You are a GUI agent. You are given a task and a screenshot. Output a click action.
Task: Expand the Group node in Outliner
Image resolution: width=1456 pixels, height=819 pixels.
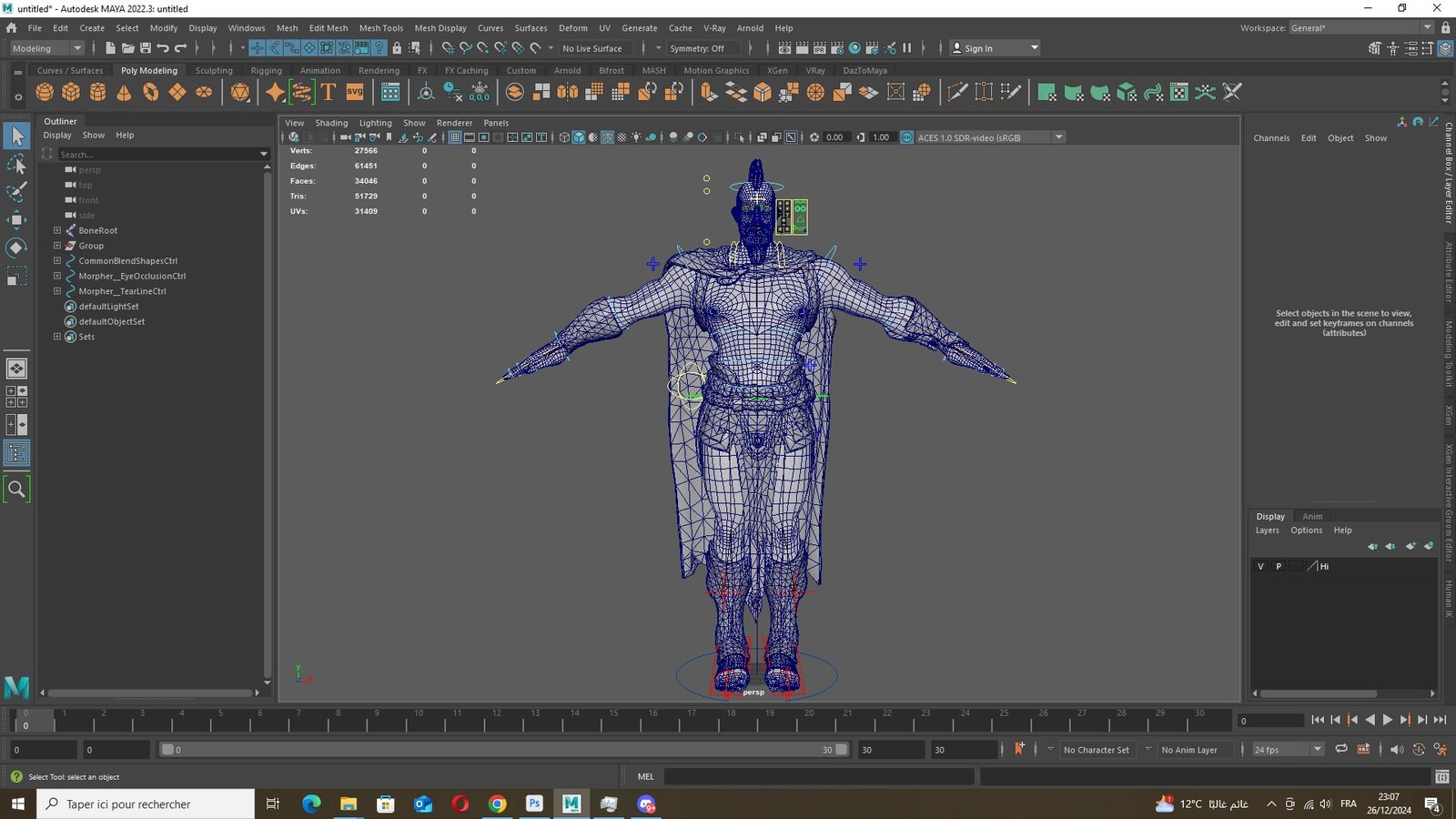click(x=57, y=246)
